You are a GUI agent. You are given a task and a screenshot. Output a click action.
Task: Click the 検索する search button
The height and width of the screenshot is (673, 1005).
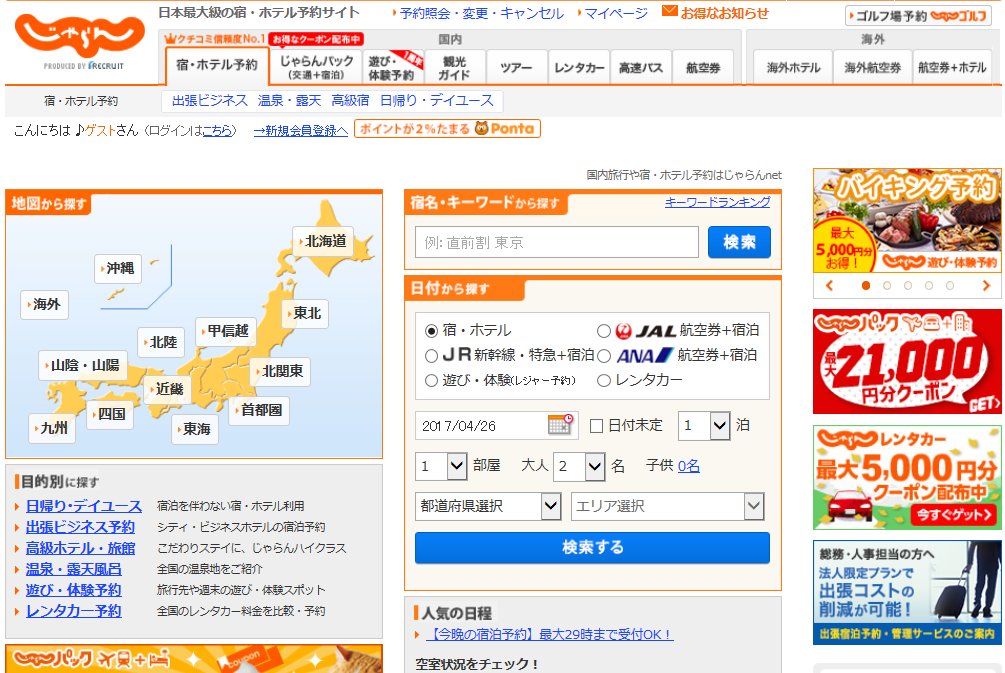[592, 548]
